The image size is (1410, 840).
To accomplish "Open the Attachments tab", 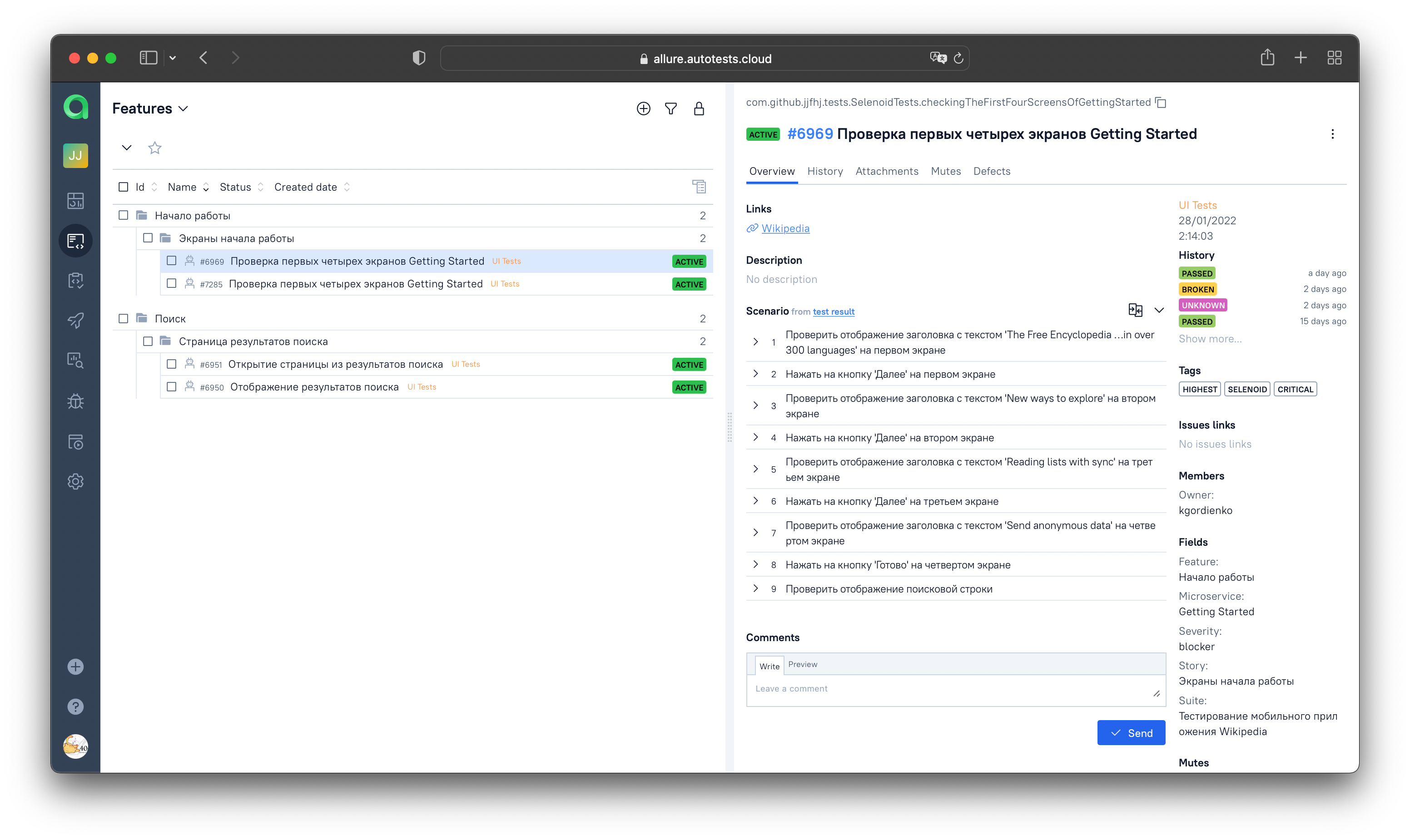I will (x=886, y=171).
